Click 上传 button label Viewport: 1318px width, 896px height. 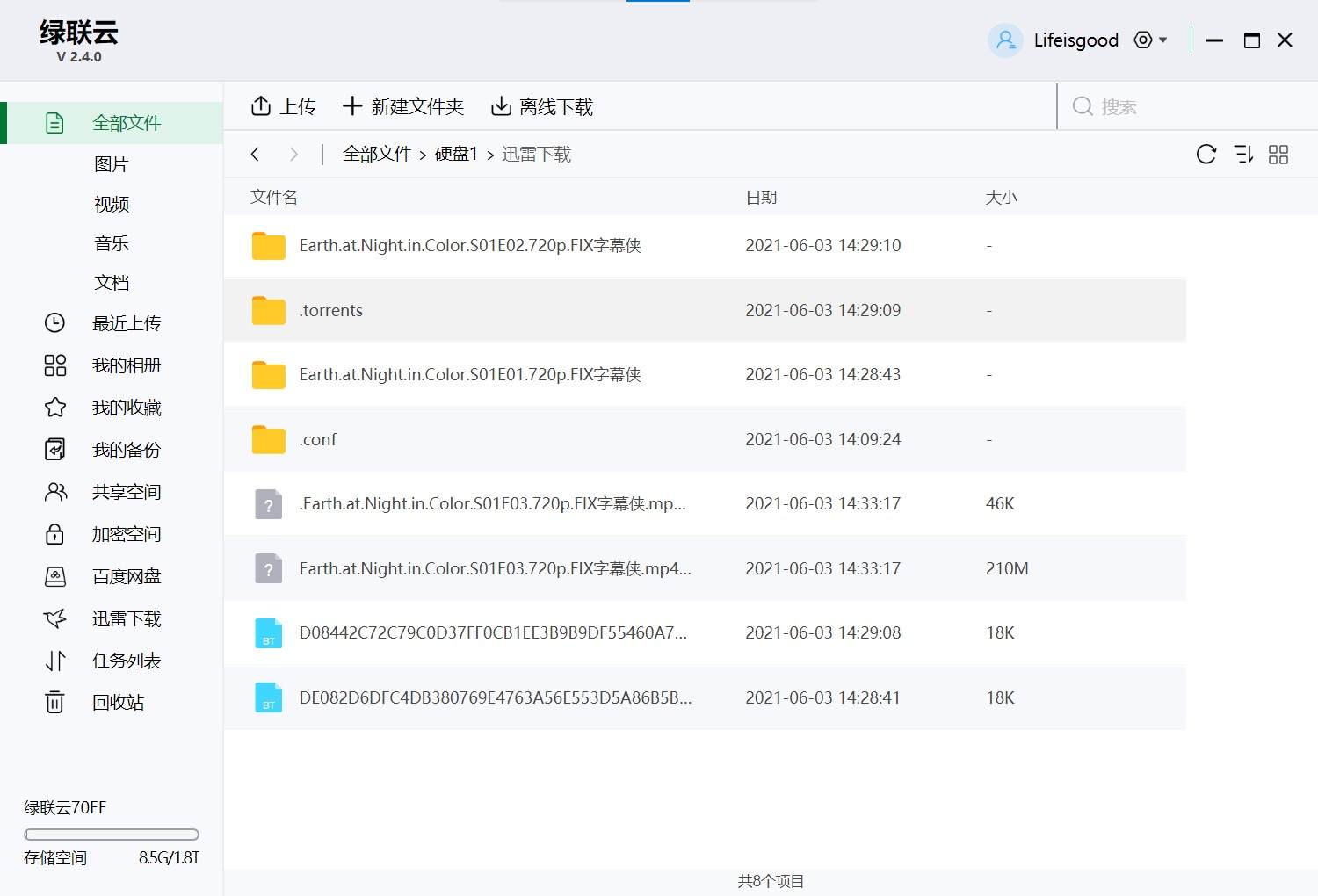tap(298, 106)
